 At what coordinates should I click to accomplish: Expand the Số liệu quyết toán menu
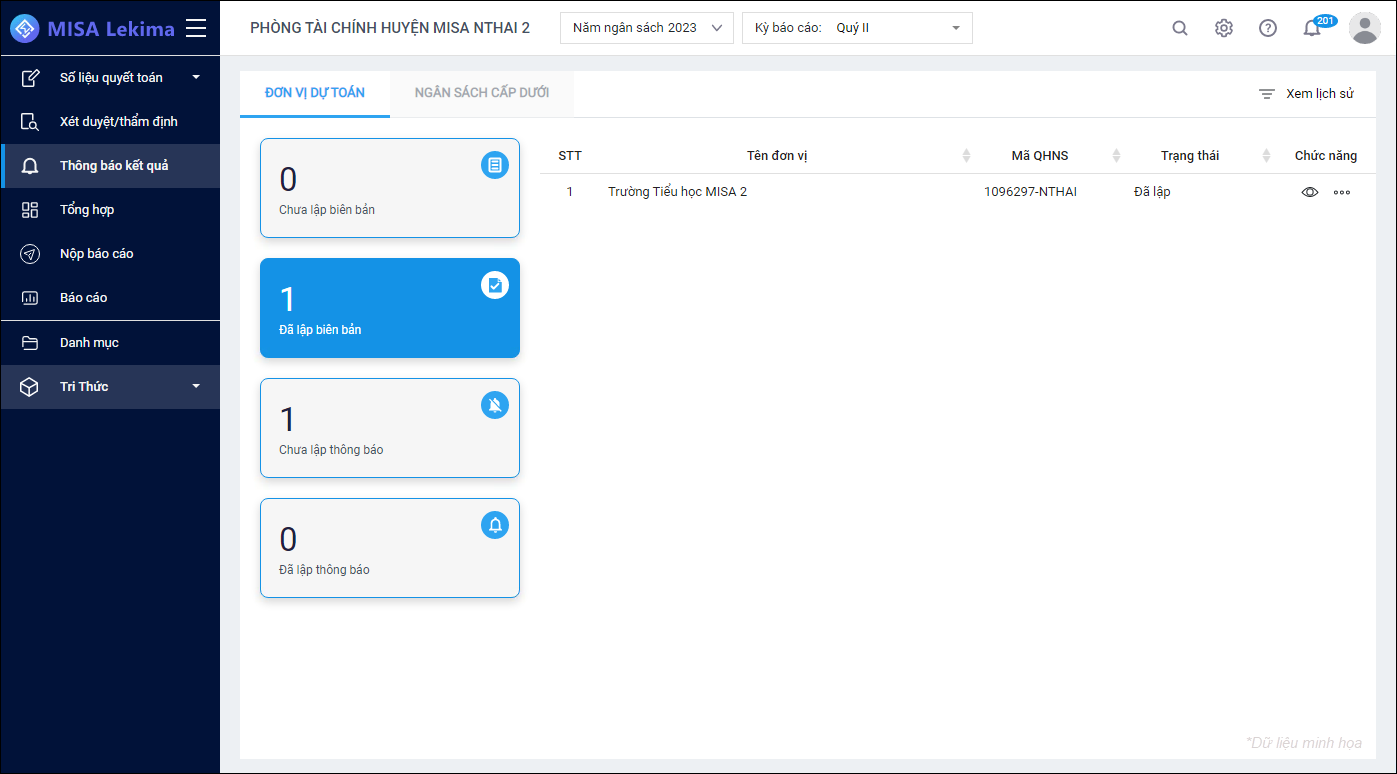(110, 77)
